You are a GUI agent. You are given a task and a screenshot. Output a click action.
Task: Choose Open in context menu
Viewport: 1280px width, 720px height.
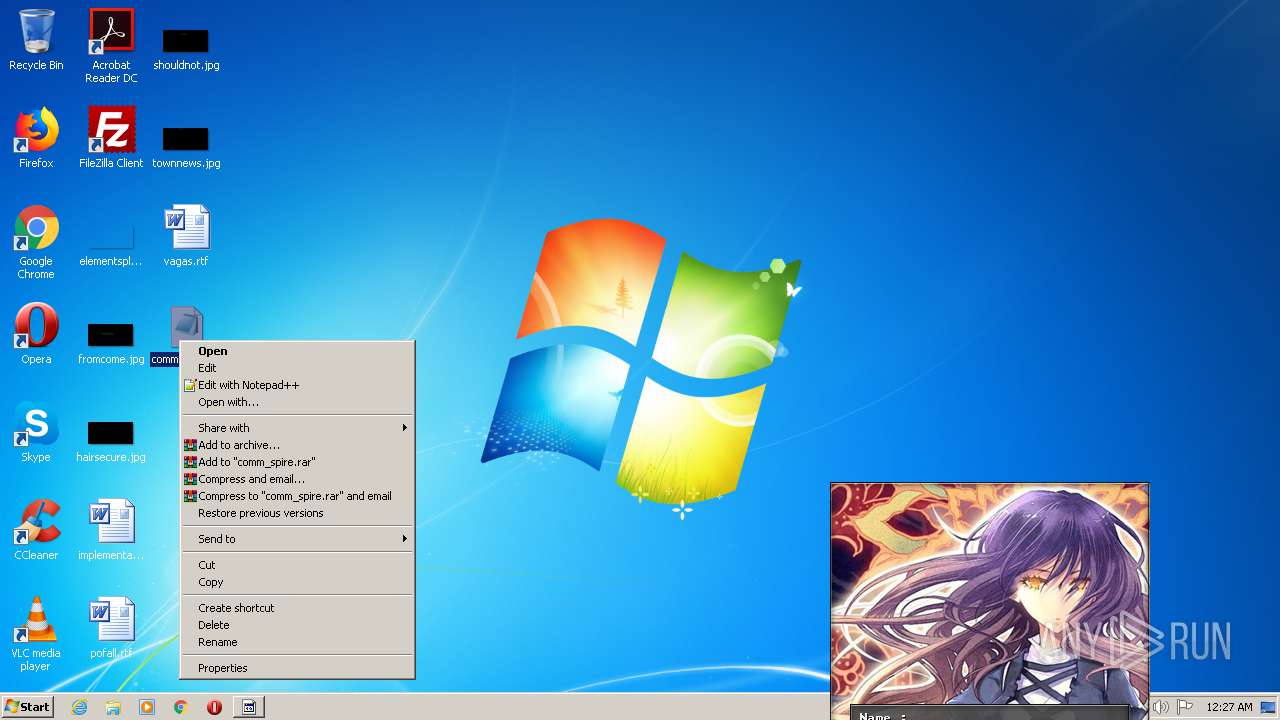pyautogui.click(x=297, y=351)
